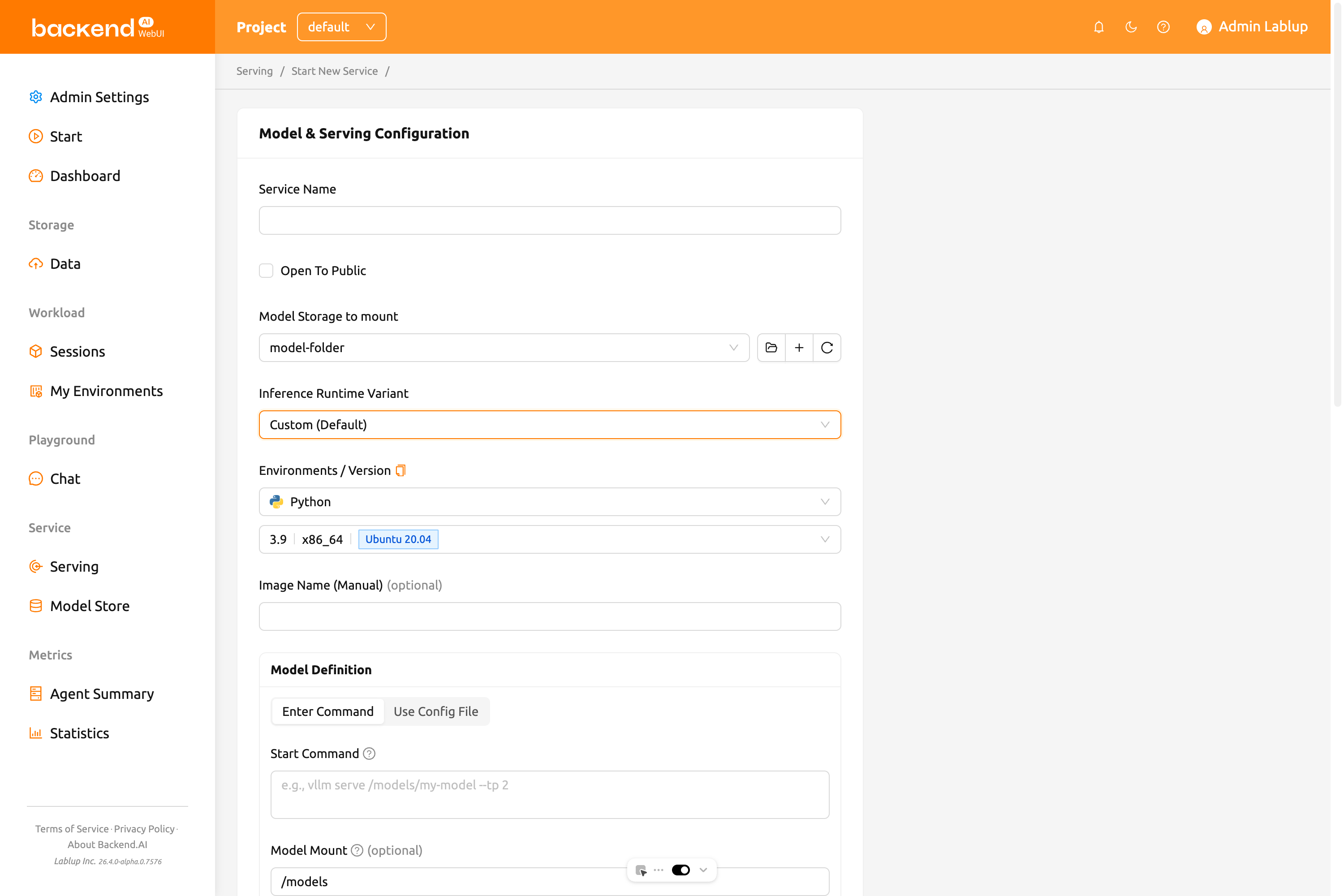Open help via question mark icon
This screenshot has height=896, width=1344.
1163,27
